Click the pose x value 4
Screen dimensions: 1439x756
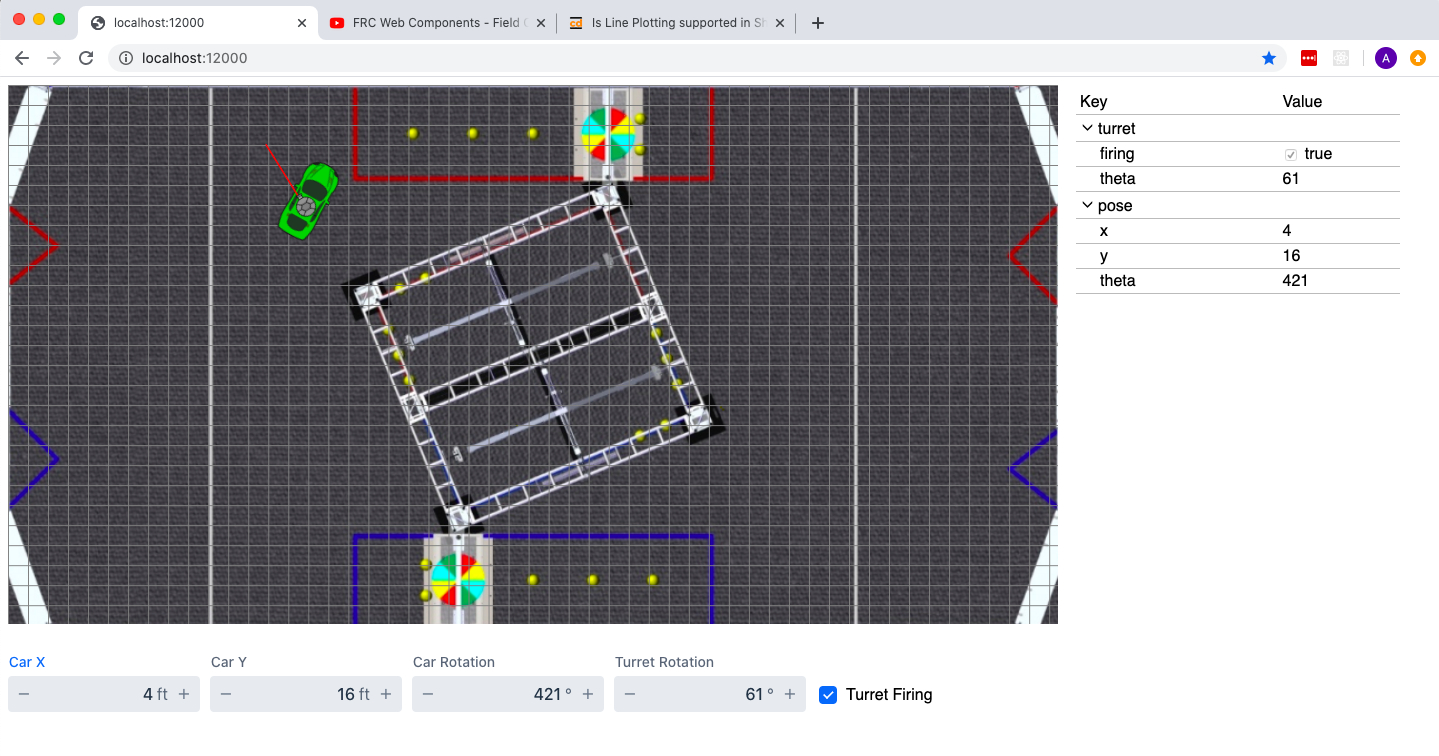coord(1287,231)
